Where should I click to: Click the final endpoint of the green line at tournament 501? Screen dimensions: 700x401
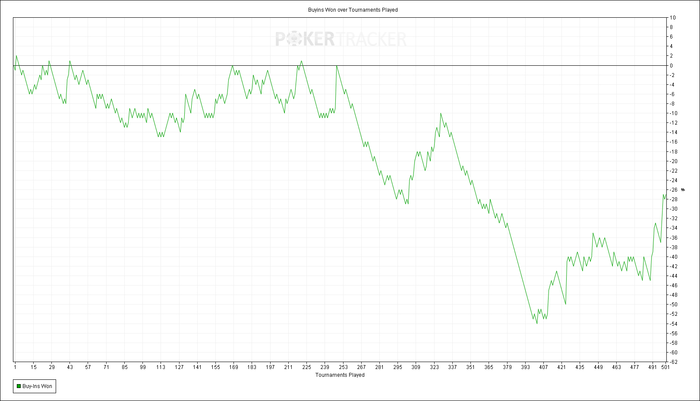[x=666, y=197]
